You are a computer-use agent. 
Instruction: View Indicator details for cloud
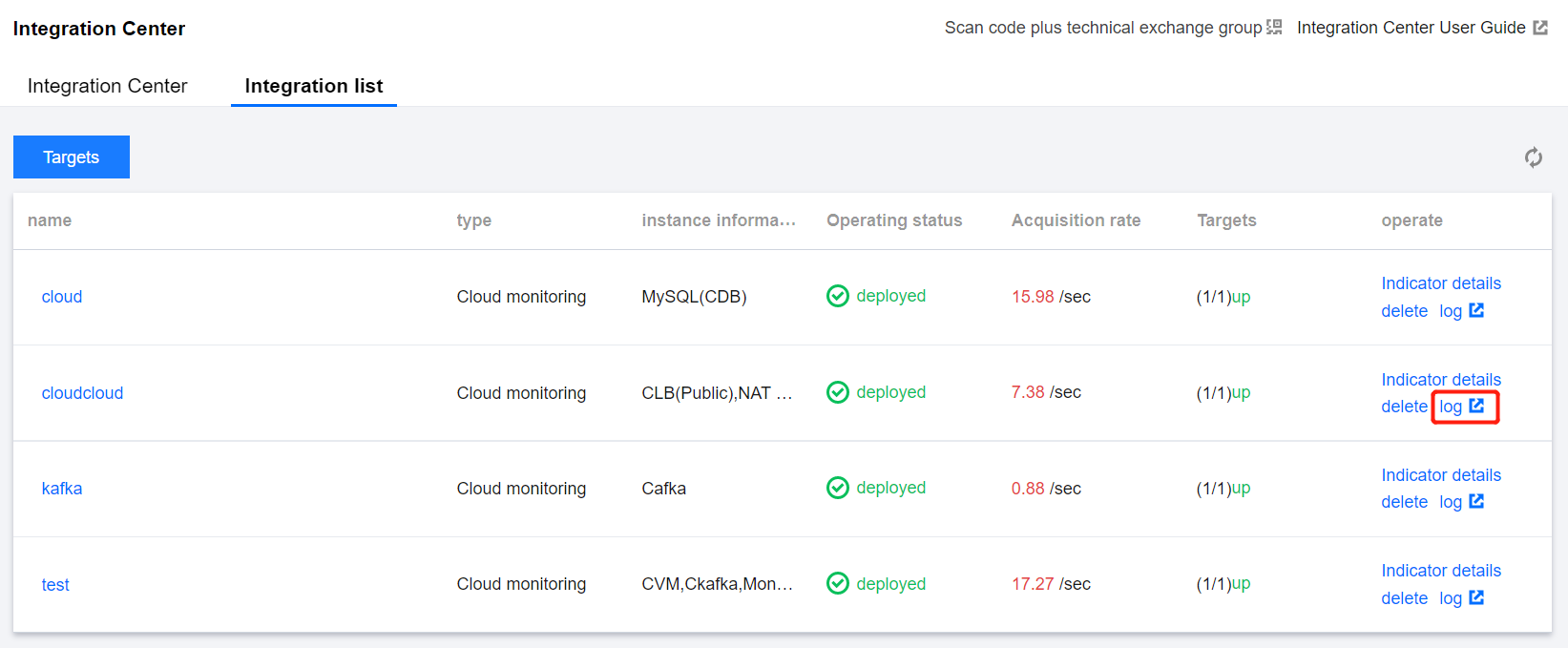point(1440,283)
